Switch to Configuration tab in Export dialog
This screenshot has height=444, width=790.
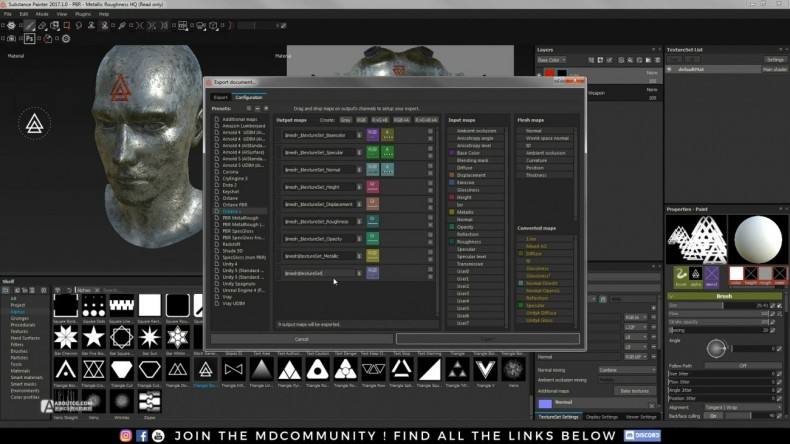point(249,97)
